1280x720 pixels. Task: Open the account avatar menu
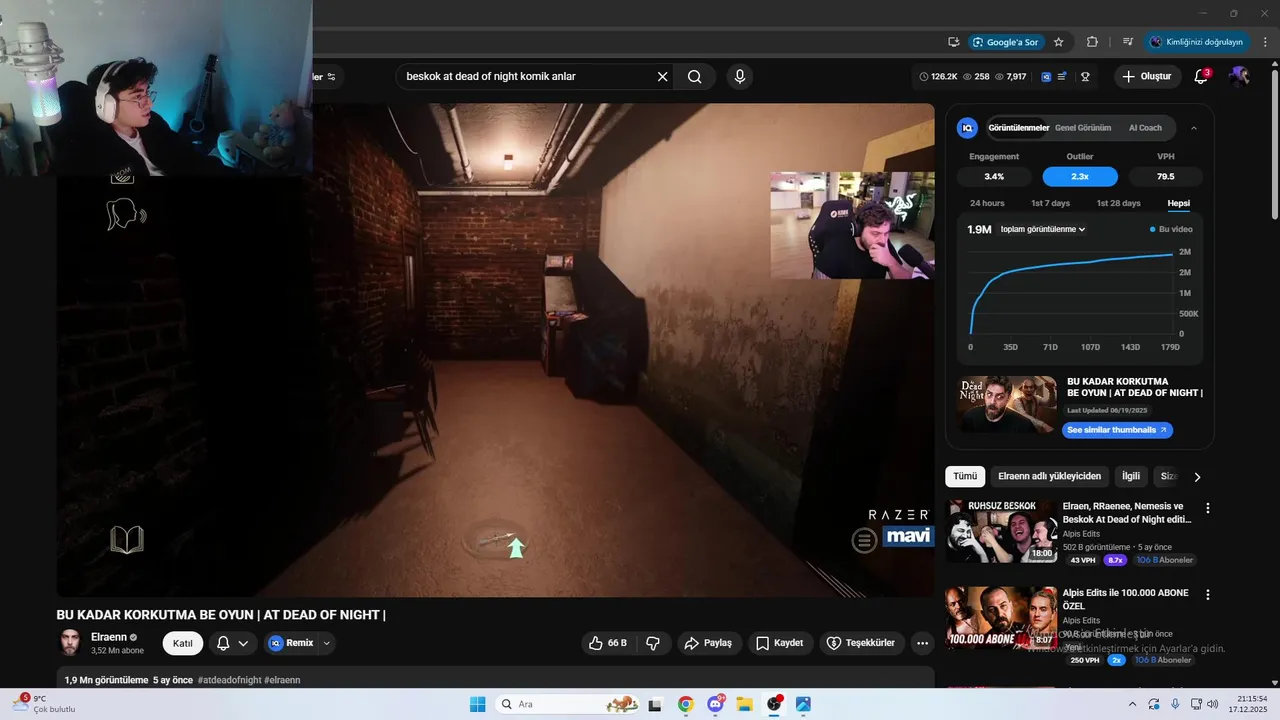1239,76
